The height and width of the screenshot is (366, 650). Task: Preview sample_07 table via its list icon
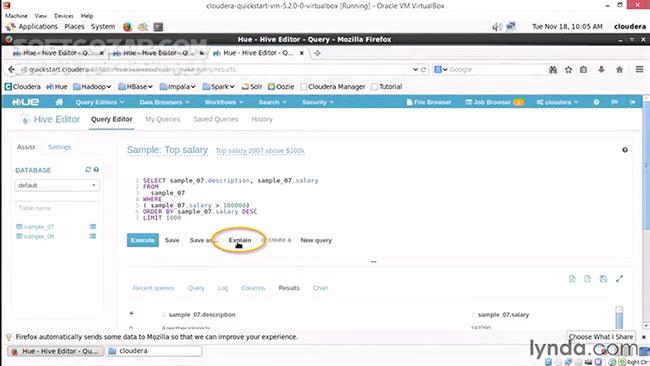click(93, 226)
